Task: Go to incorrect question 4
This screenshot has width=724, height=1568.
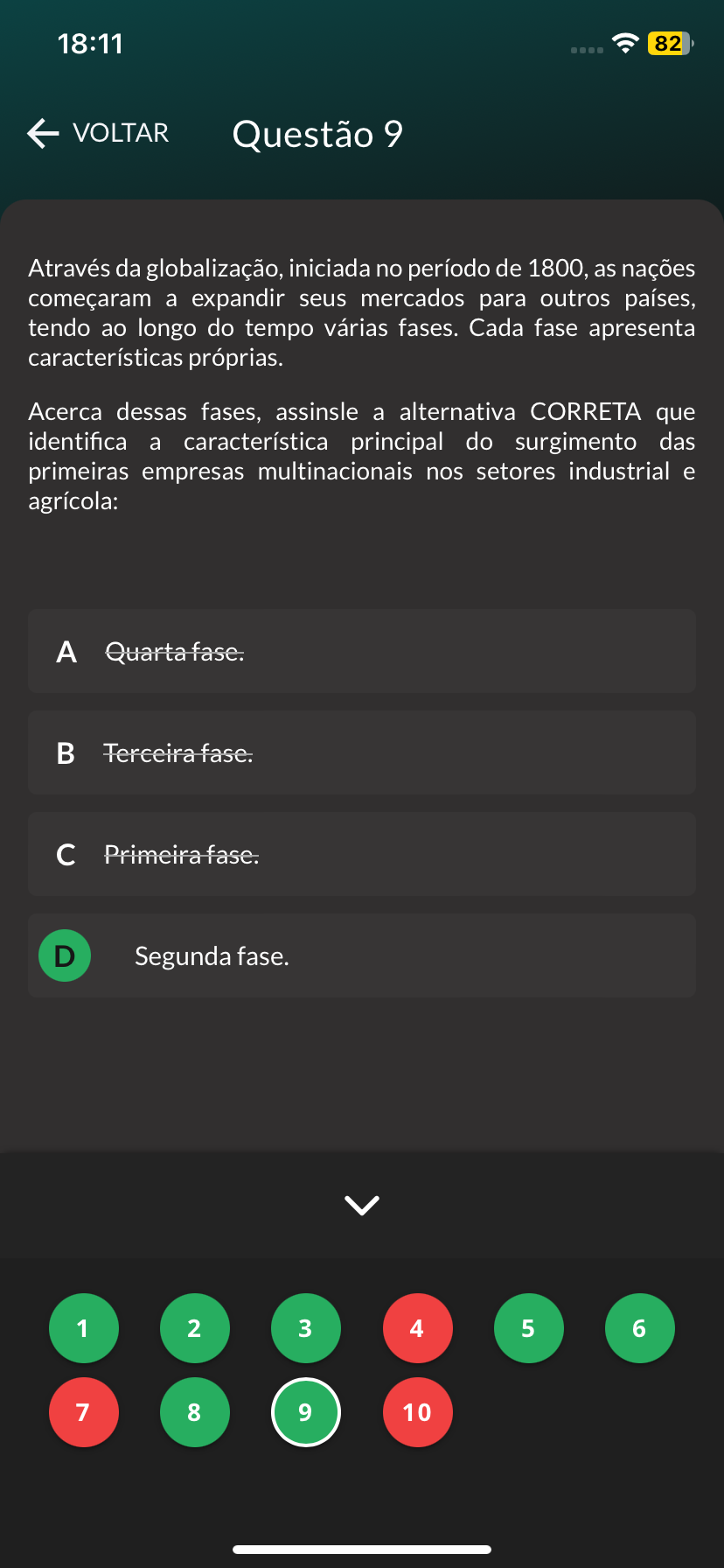Action: 417,1328
